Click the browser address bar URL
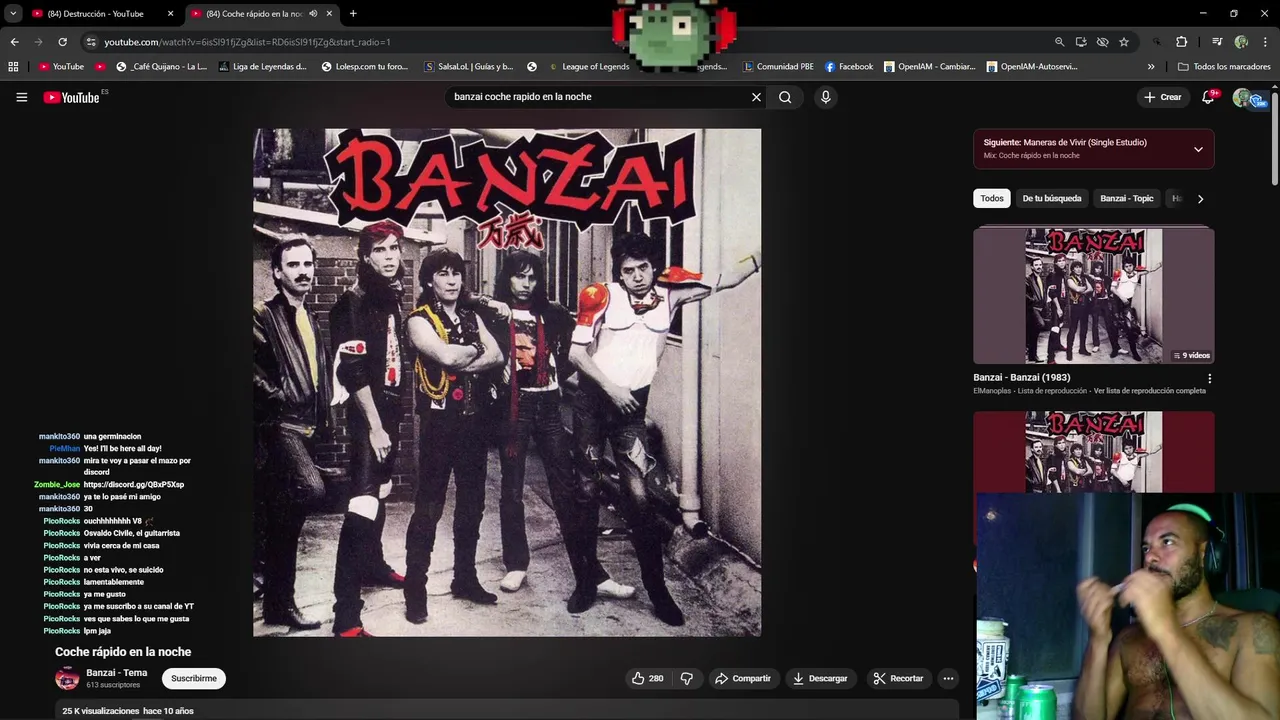1280x720 pixels. click(x=247, y=42)
